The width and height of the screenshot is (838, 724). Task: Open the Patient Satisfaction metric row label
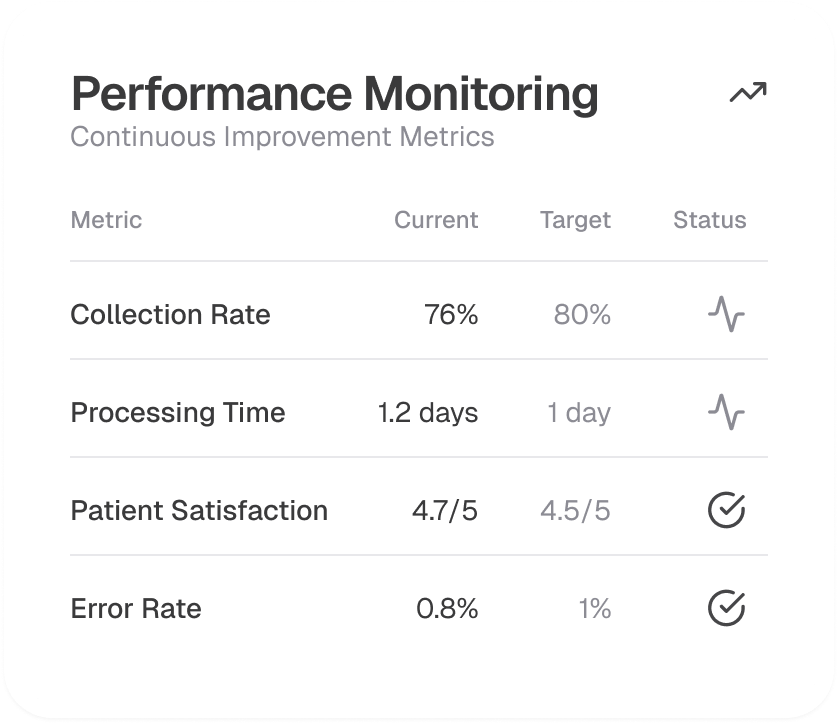coord(199,510)
